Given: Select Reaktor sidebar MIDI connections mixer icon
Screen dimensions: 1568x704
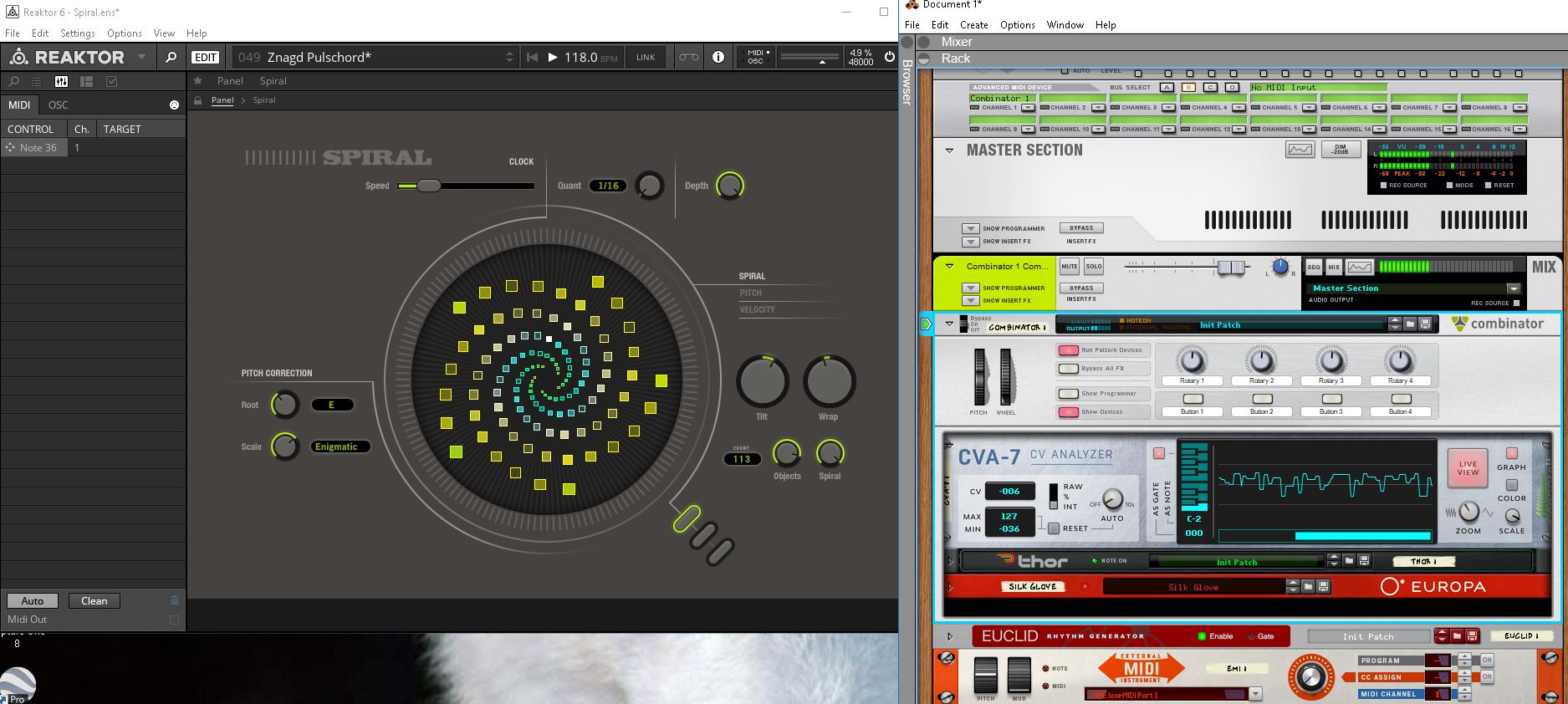Looking at the screenshot, I should pyautogui.click(x=61, y=81).
